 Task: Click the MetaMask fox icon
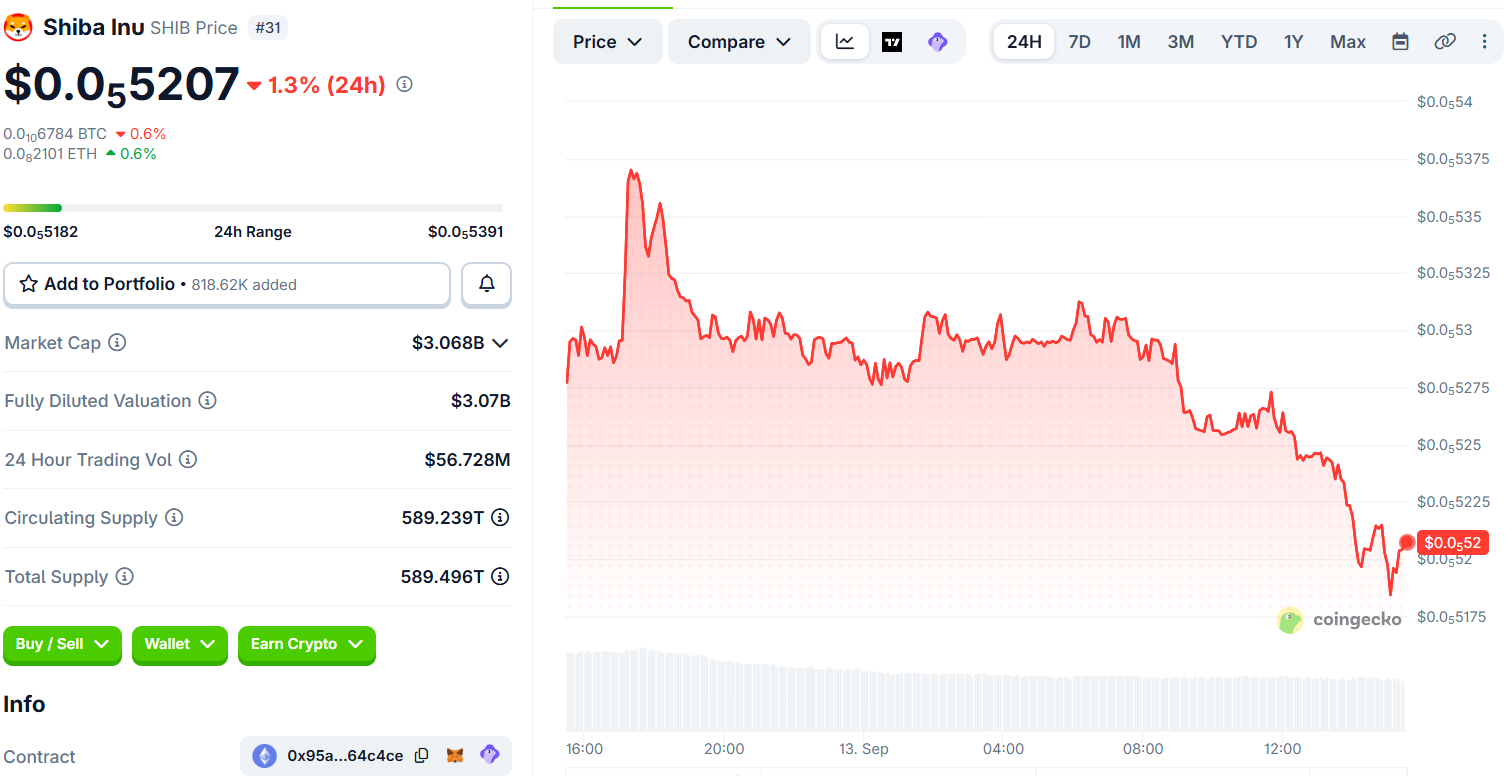pyautogui.click(x=455, y=756)
